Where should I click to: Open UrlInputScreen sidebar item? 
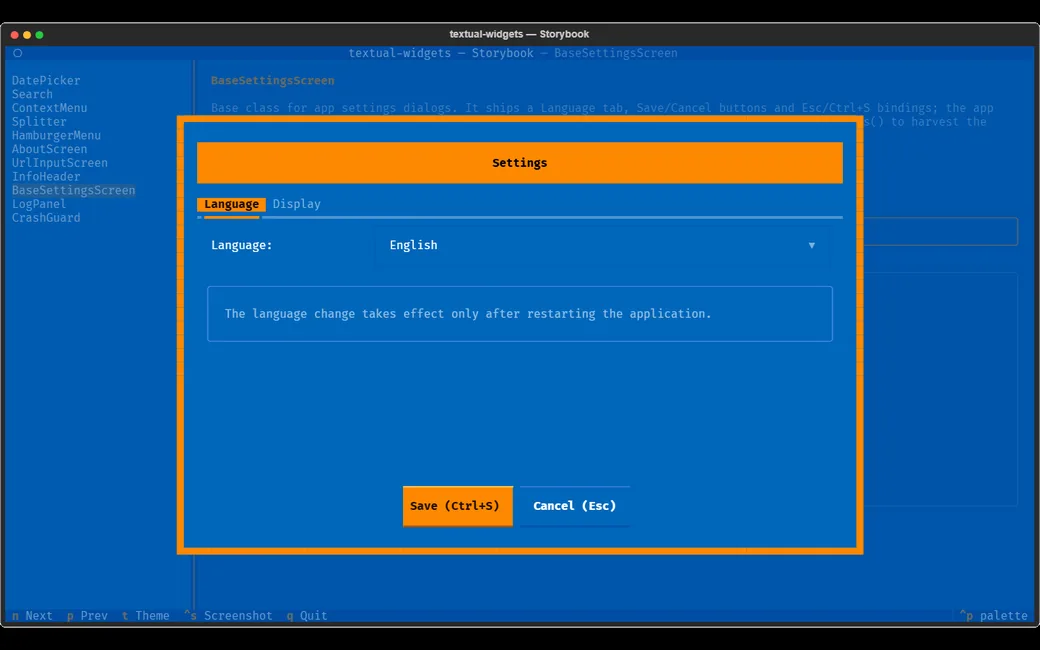click(x=60, y=163)
